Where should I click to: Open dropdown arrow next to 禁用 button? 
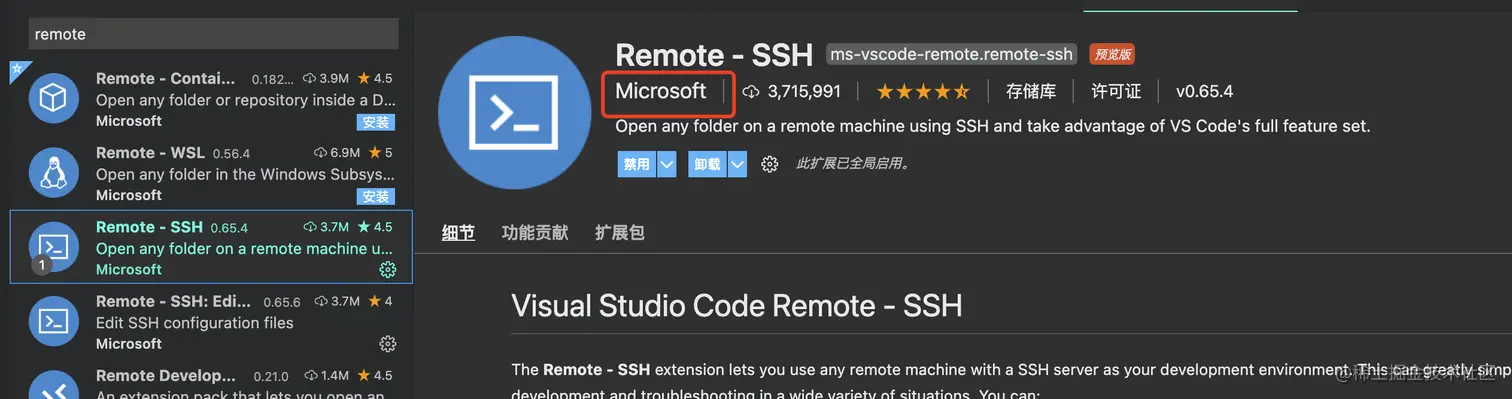667,164
